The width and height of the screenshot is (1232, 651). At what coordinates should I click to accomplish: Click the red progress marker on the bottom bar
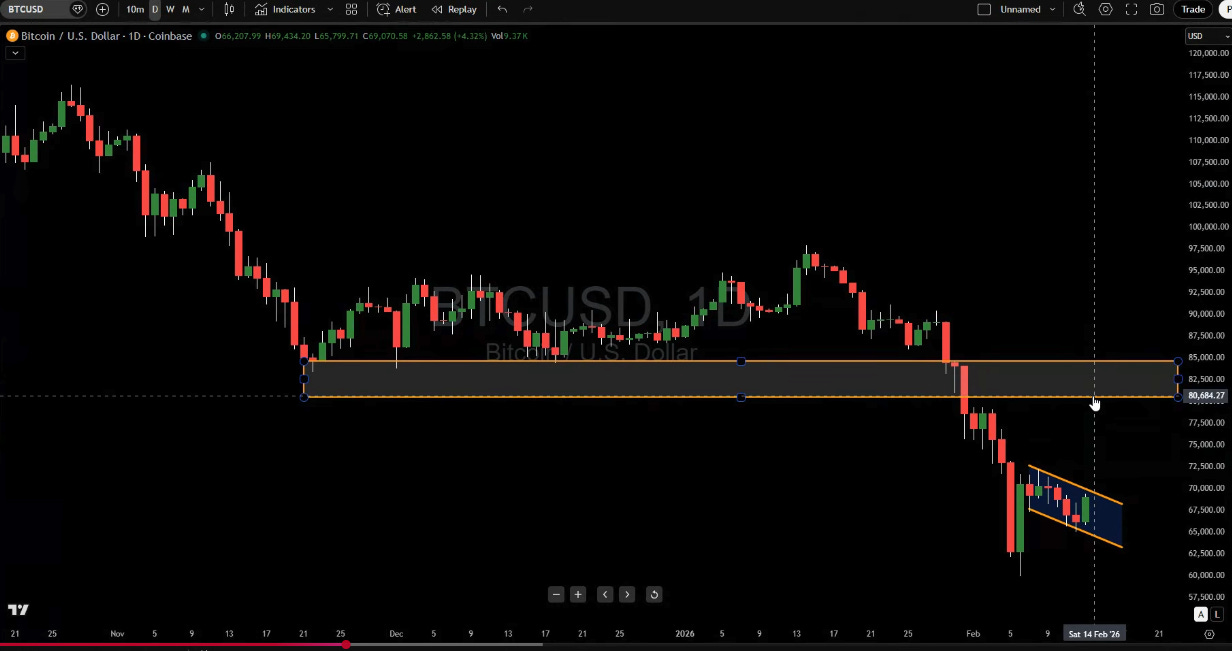point(345,644)
